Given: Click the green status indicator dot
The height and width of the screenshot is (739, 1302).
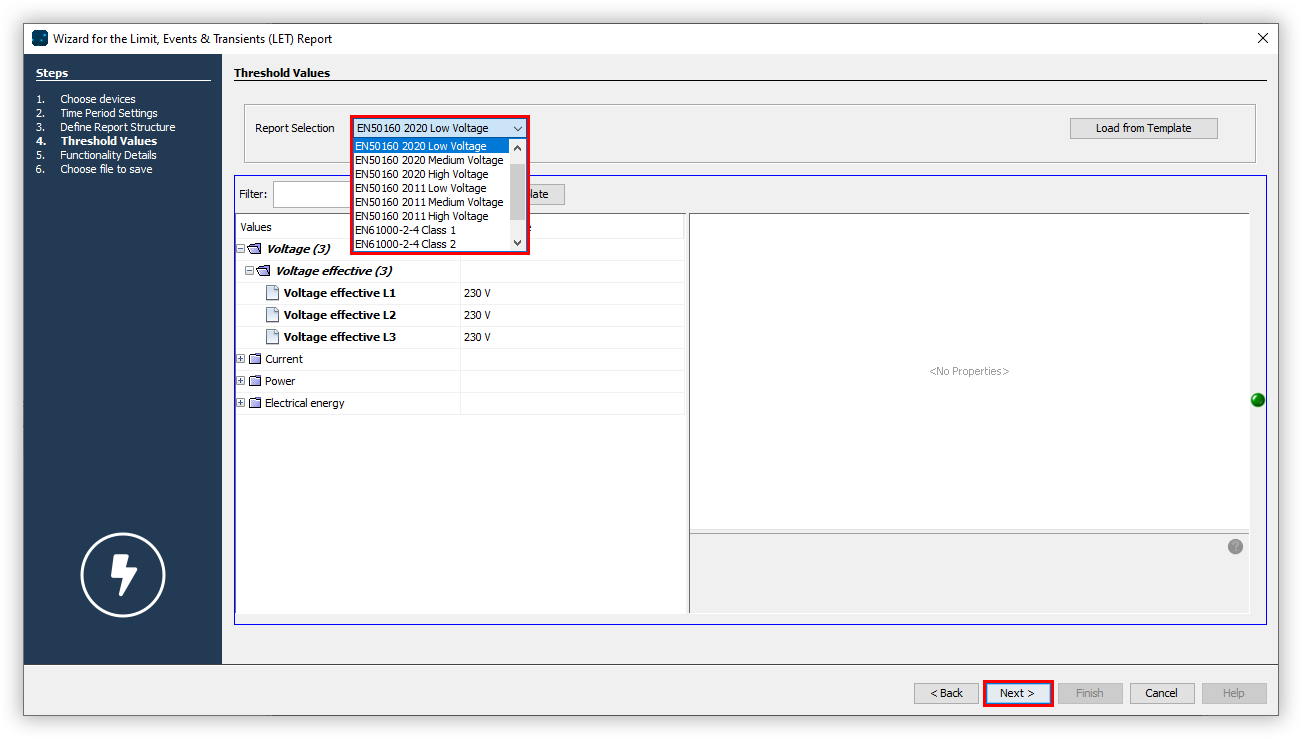Looking at the screenshot, I should (1258, 400).
